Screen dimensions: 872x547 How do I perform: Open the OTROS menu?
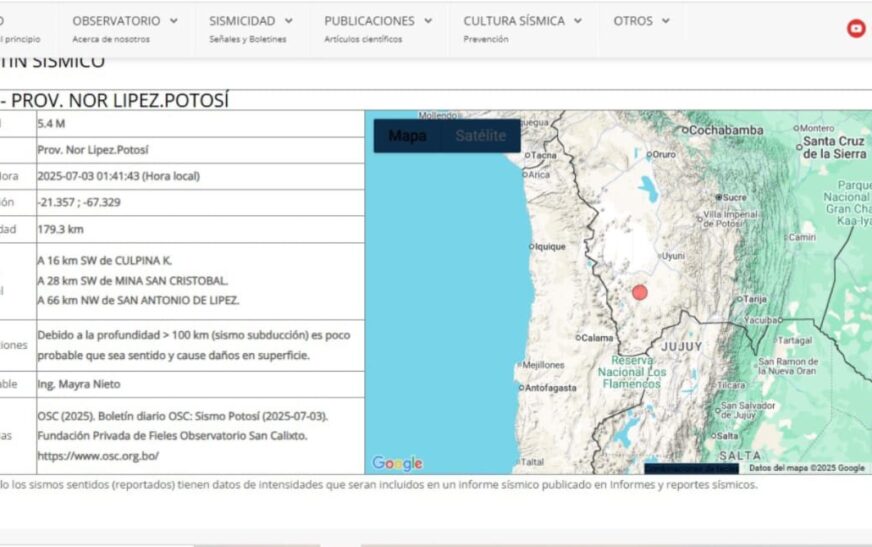click(633, 21)
